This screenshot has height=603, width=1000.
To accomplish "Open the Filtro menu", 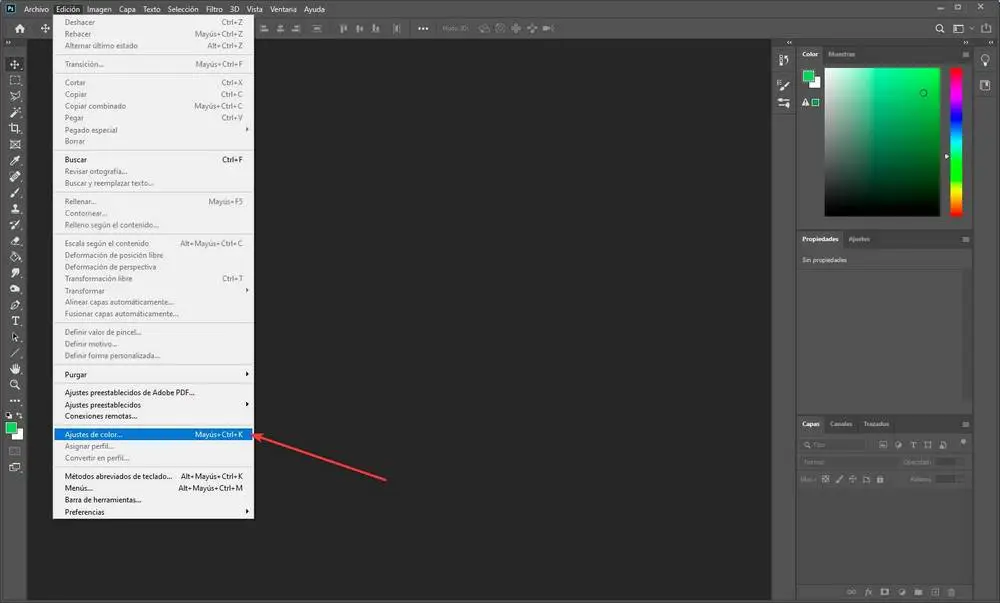I will (214, 10).
